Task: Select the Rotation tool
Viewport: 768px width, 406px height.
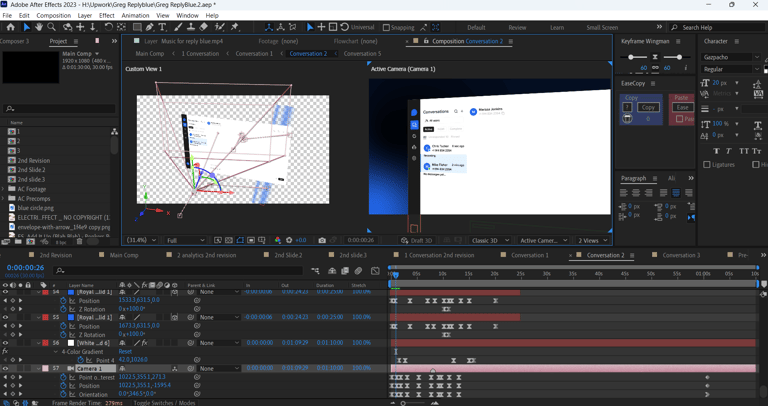Action: pyautogui.click(x=109, y=27)
